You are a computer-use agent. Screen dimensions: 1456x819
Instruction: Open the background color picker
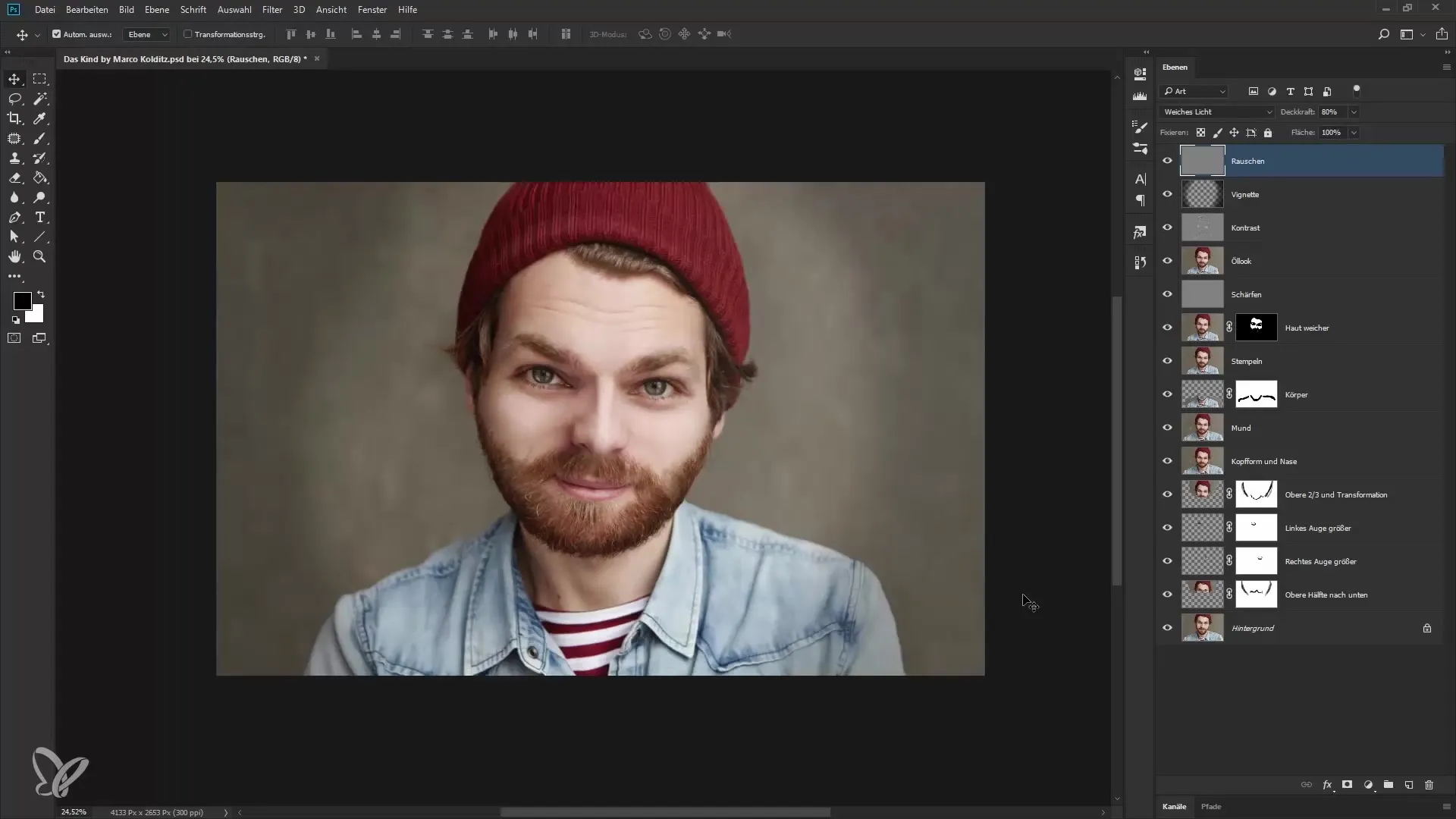(37, 316)
